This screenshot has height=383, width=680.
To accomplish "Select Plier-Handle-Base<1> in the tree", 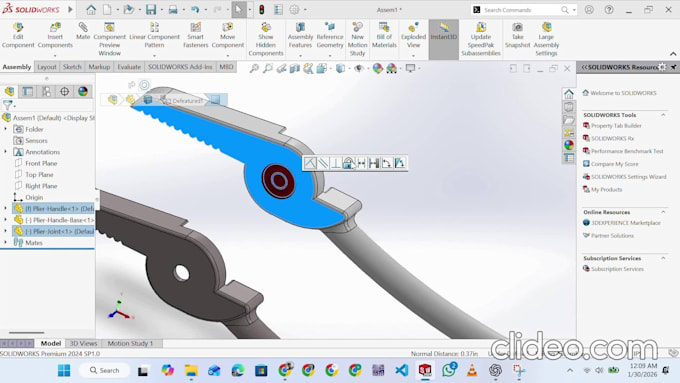I will tap(59, 220).
